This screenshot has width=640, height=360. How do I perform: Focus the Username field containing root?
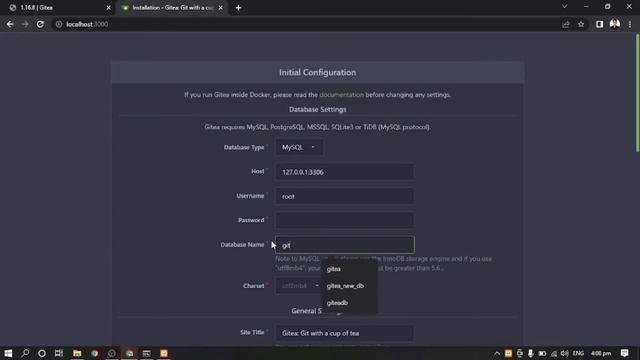point(344,196)
